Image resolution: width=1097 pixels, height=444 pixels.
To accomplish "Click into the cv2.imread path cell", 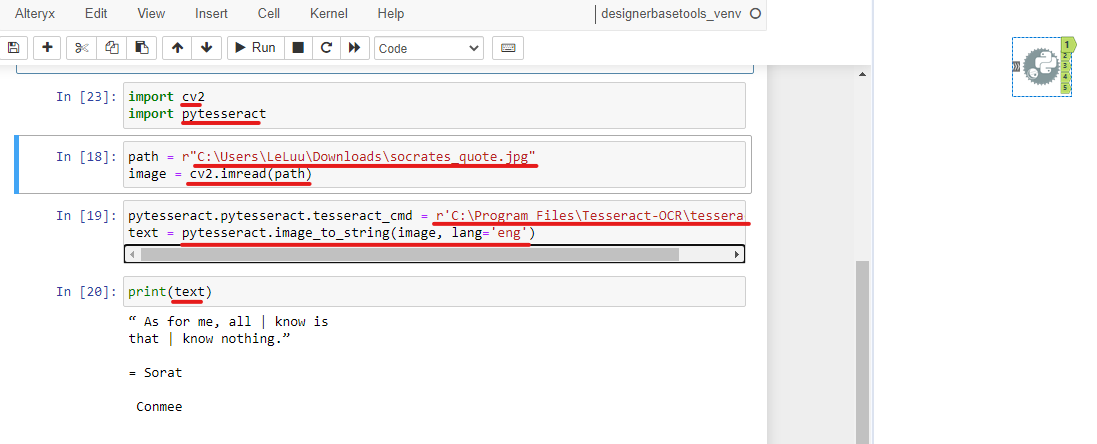I will [x=434, y=164].
